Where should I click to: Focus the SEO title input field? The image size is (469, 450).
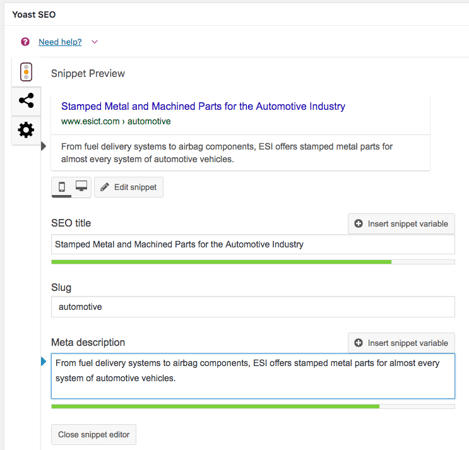coord(253,244)
